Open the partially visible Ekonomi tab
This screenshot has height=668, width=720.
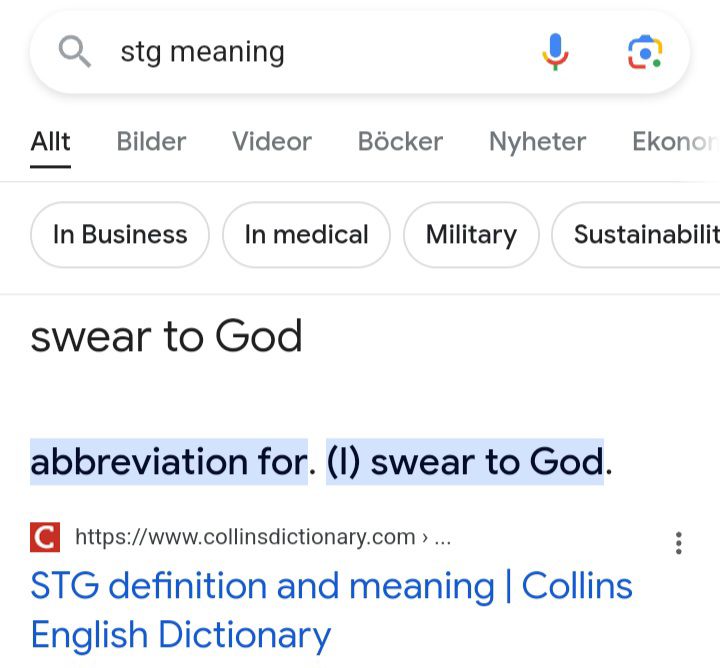tap(675, 142)
